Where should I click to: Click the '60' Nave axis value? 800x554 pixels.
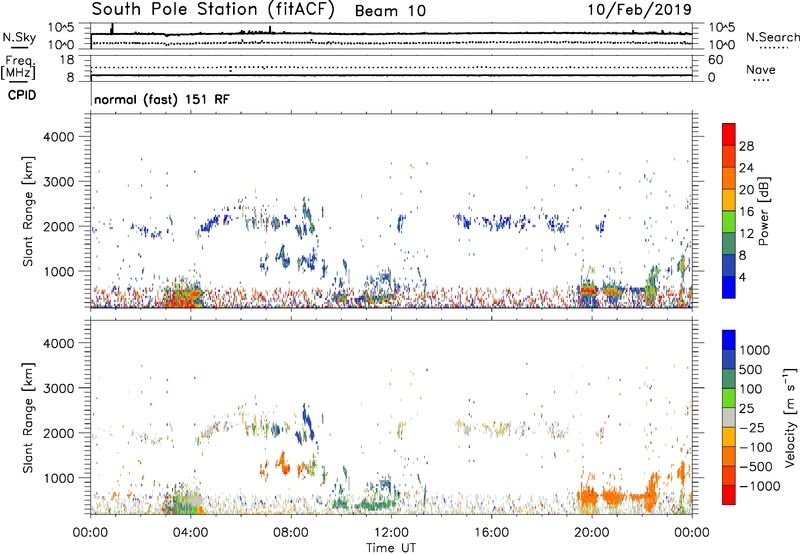click(715, 60)
